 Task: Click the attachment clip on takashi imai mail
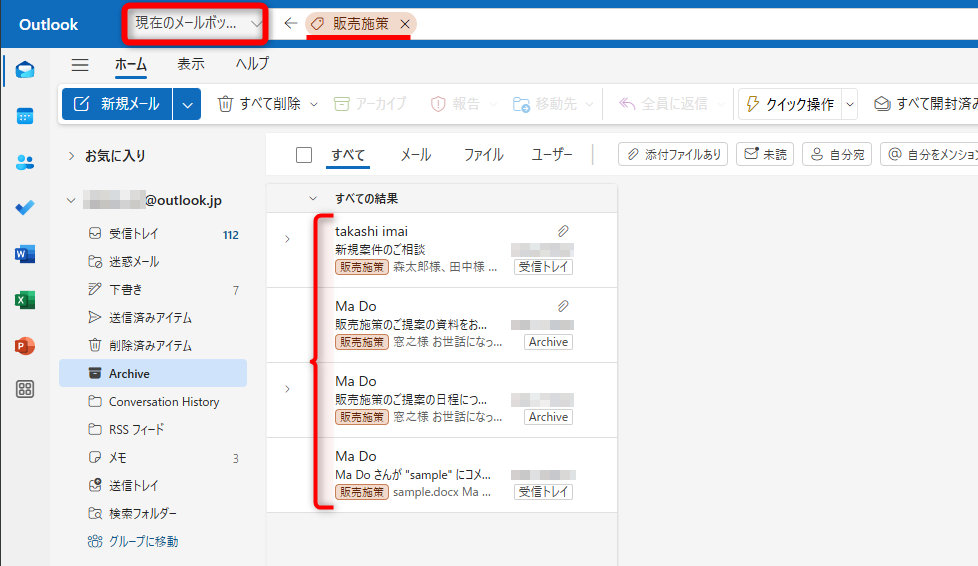tap(563, 232)
